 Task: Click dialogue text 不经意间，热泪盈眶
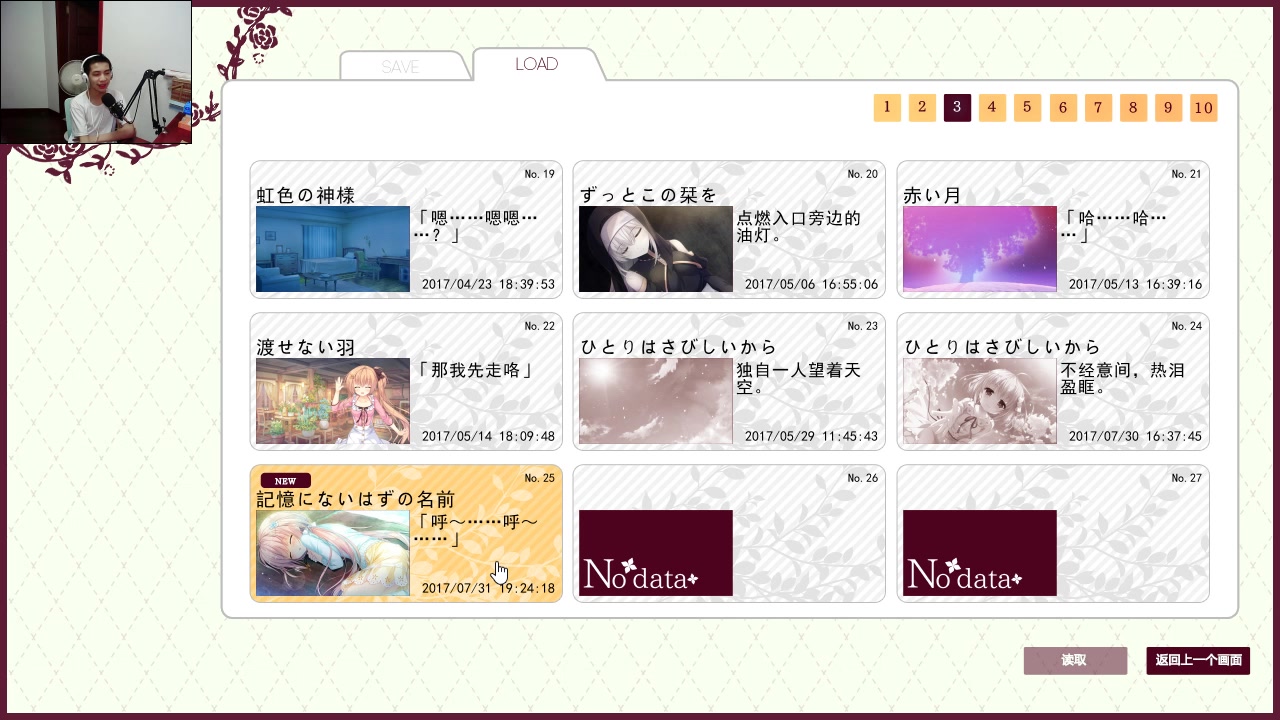1122,379
